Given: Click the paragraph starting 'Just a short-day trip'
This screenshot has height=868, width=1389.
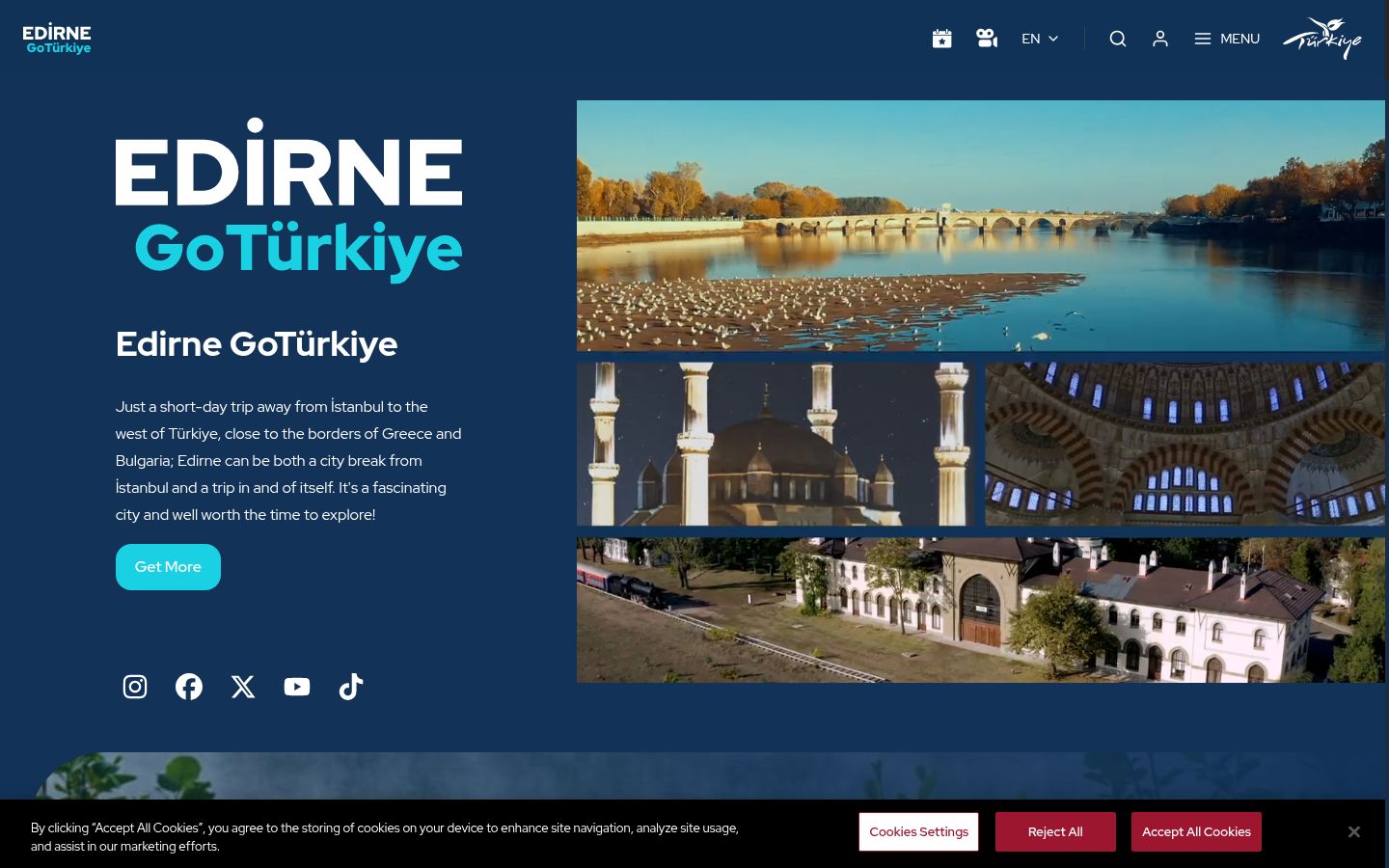Looking at the screenshot, I should (288, 461).
